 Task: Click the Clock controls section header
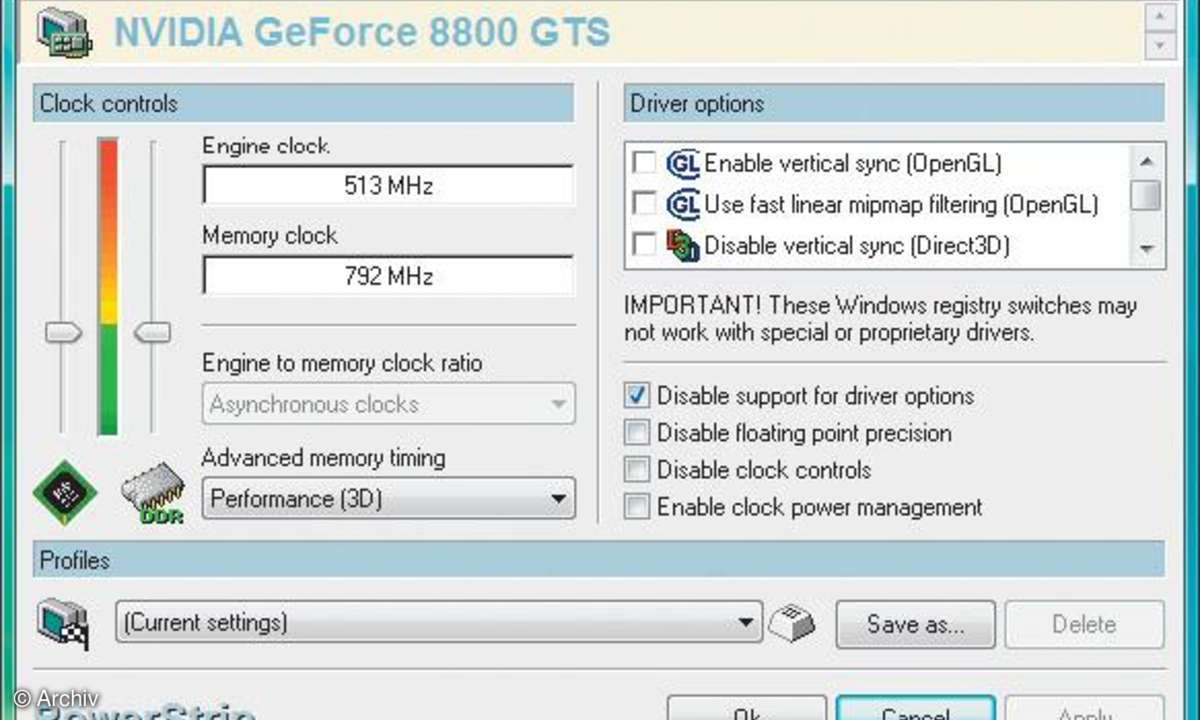(303, 103)
